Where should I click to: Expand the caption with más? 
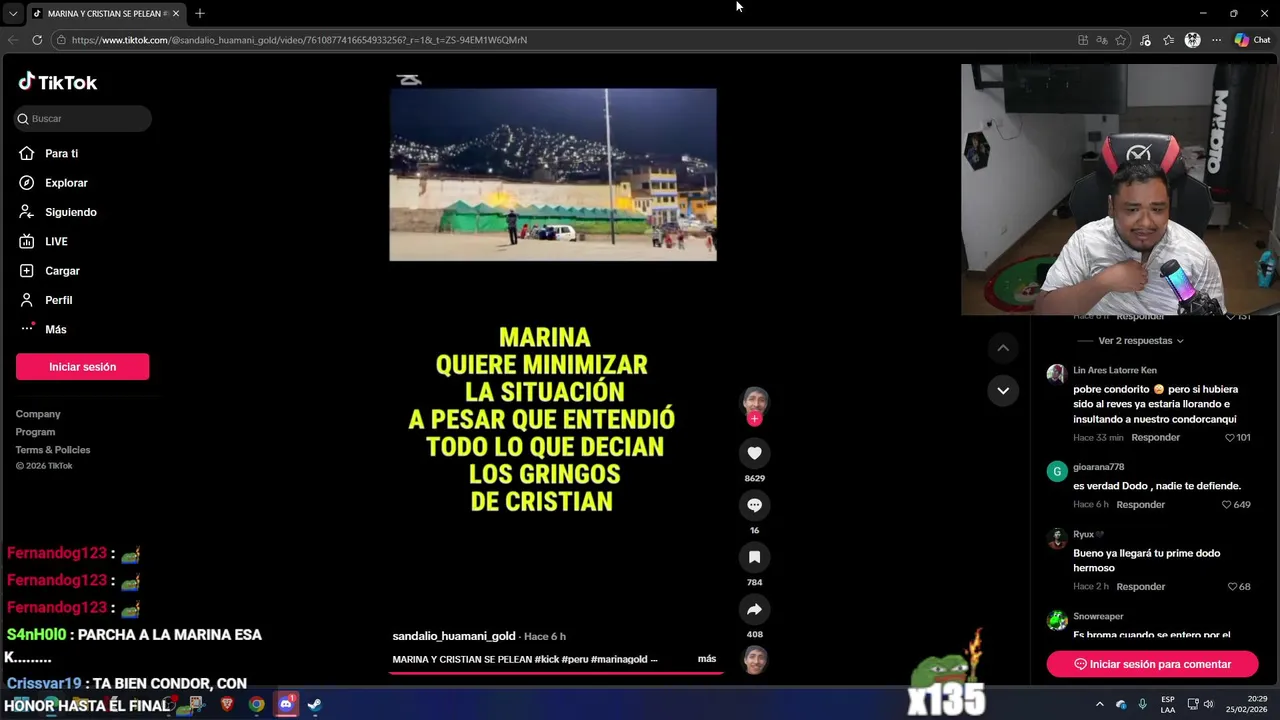pyautogui.click(x=707, y=659)
